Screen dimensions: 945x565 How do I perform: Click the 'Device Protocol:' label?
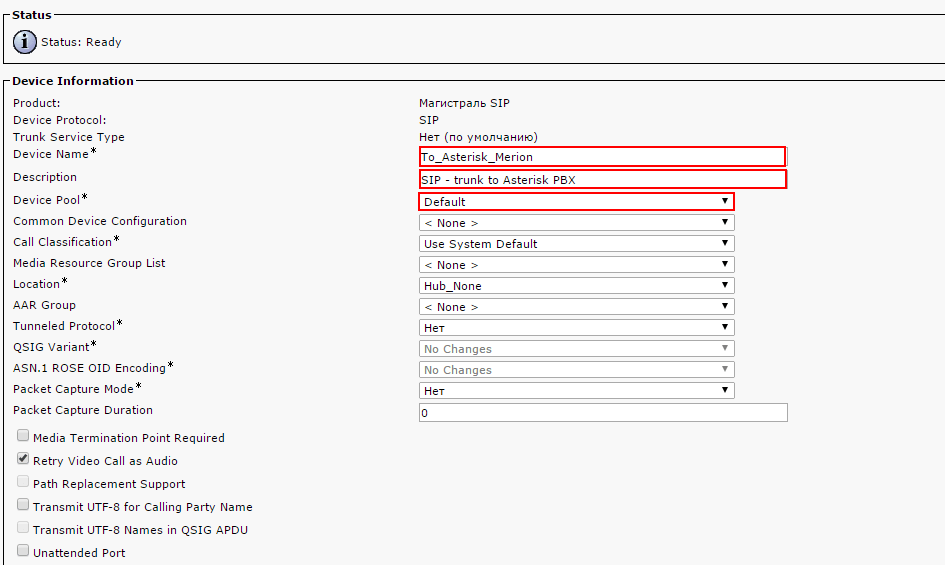point(60,120)
